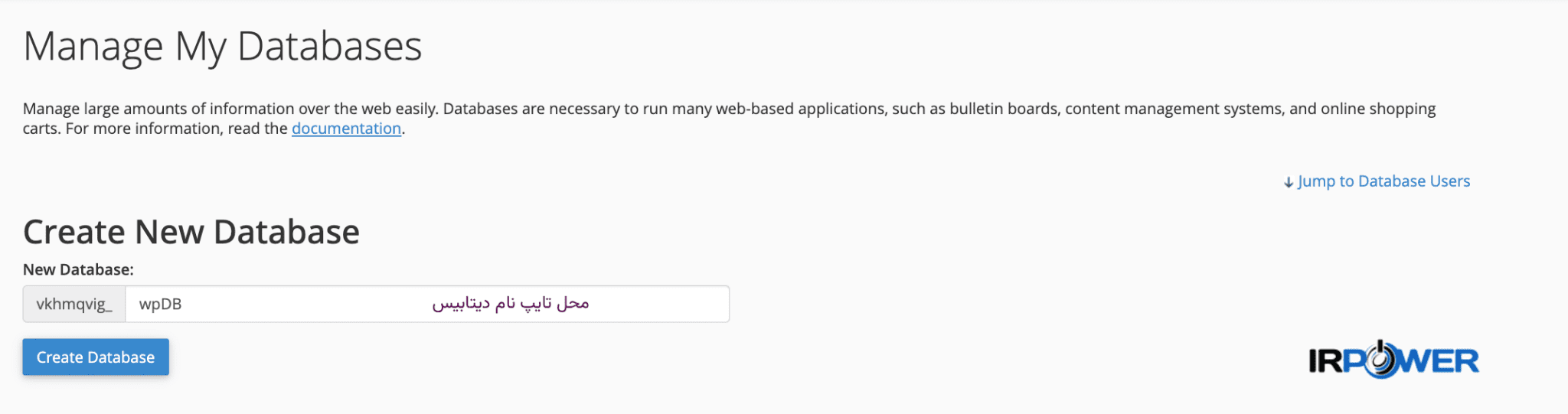The width and height of the screenshot is (1568, 414).
Task: Click the down arrow beside Jump link
Action: click(1289, 182)
